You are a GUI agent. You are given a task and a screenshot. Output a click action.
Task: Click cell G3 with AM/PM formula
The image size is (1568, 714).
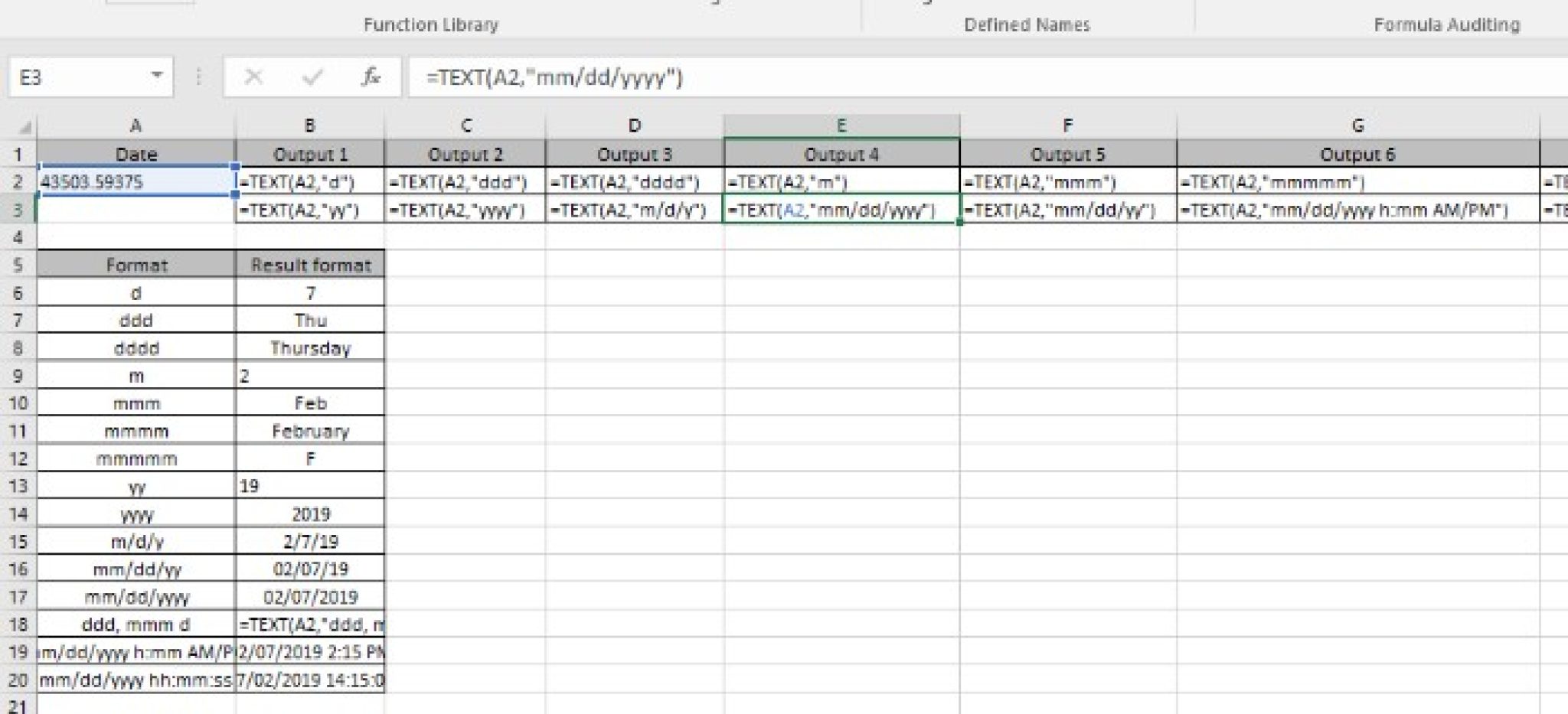(1357, 210)
